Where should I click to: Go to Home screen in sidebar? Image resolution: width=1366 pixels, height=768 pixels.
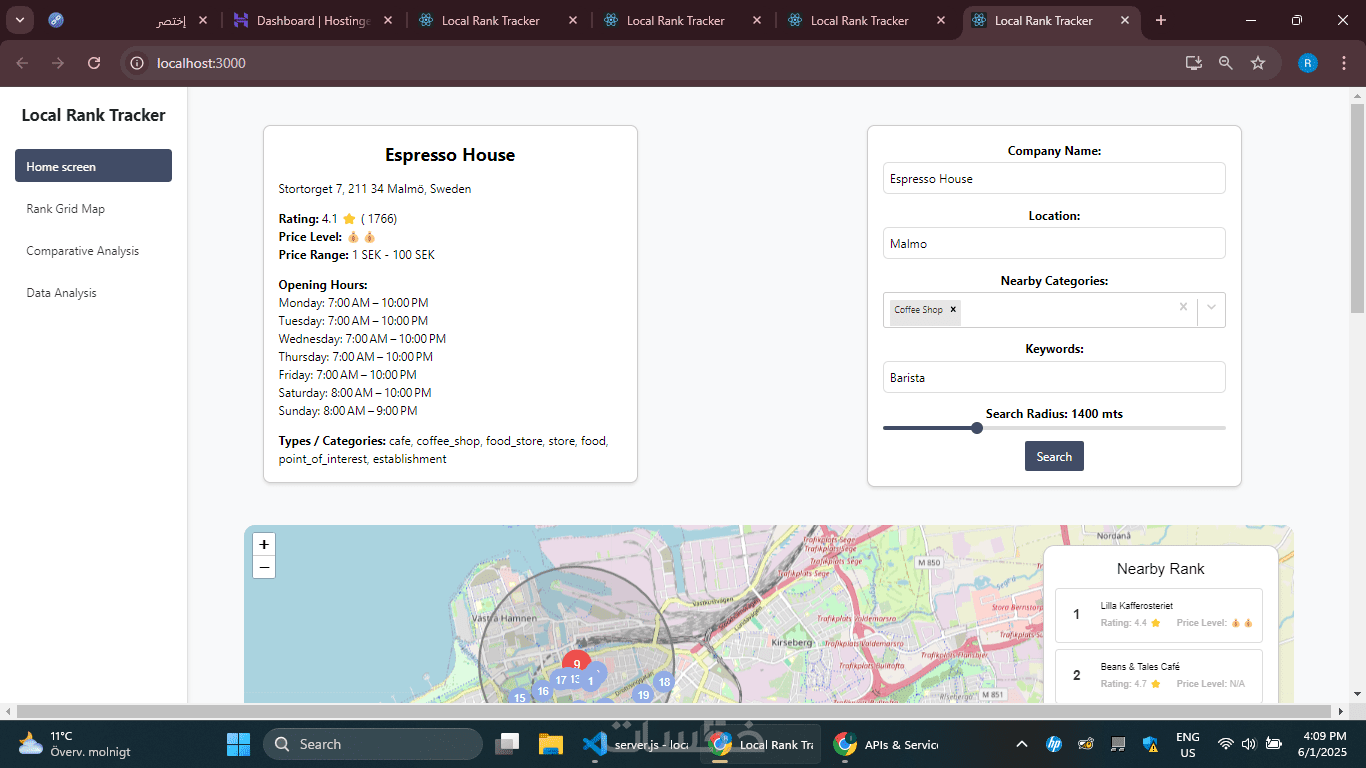[93, 166]
